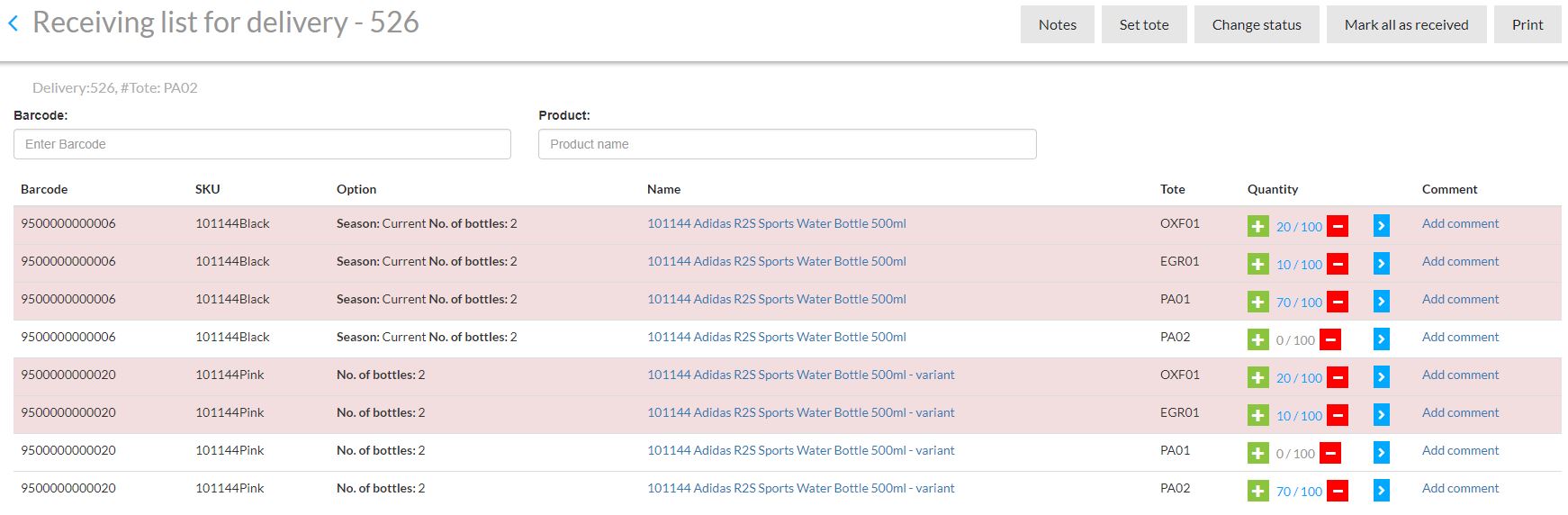Click blue arrow on 101144Pink PA02 row
Viewport: 1568px width, 515px height.
click(x=1381, y=491)
